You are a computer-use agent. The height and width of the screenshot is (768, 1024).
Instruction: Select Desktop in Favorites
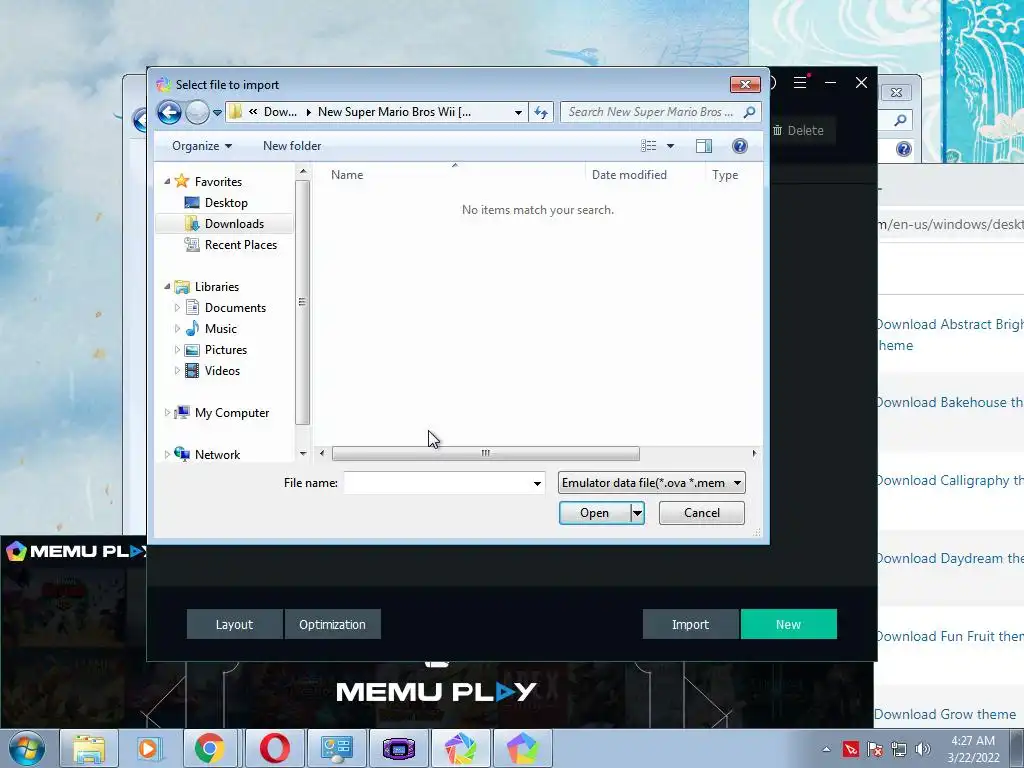[x=226, y=202]
